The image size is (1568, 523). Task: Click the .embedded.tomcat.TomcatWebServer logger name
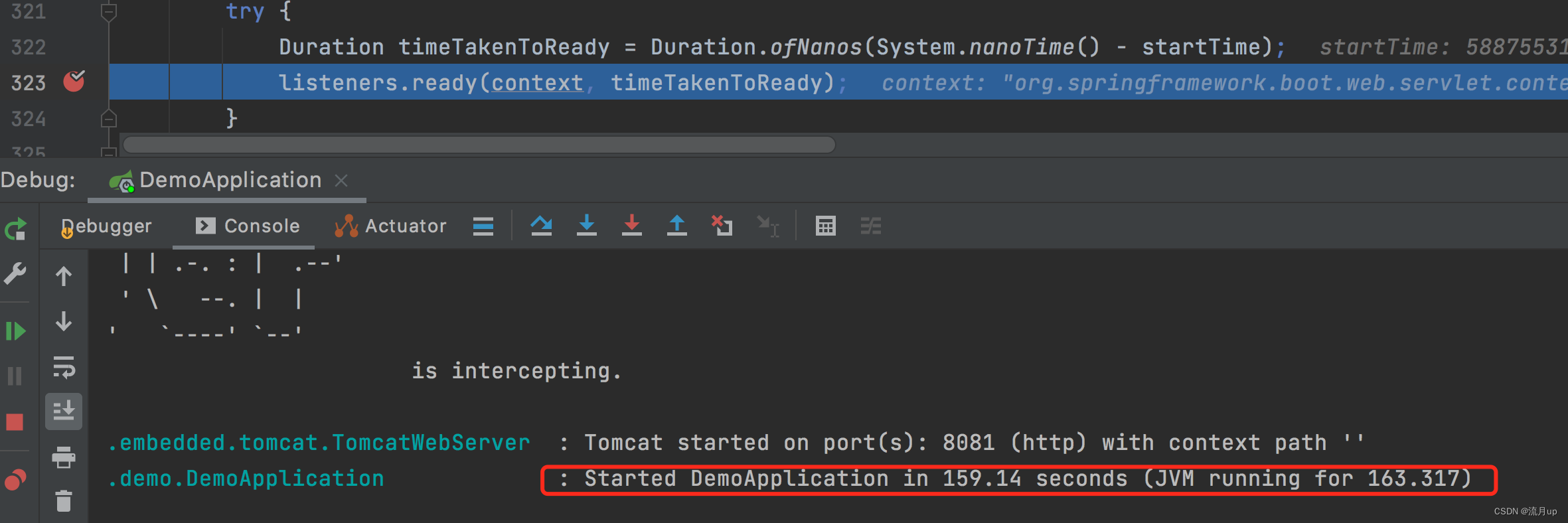pos(319,443)
